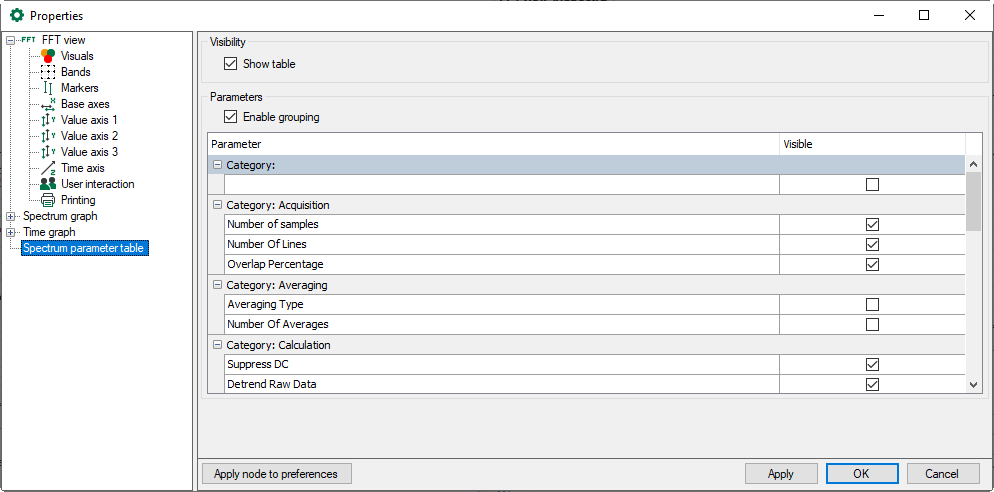The width and height of the screenshot is (994, 492).
Task: Expand the Spectrum graph tree node
Action: click(11, 216)
